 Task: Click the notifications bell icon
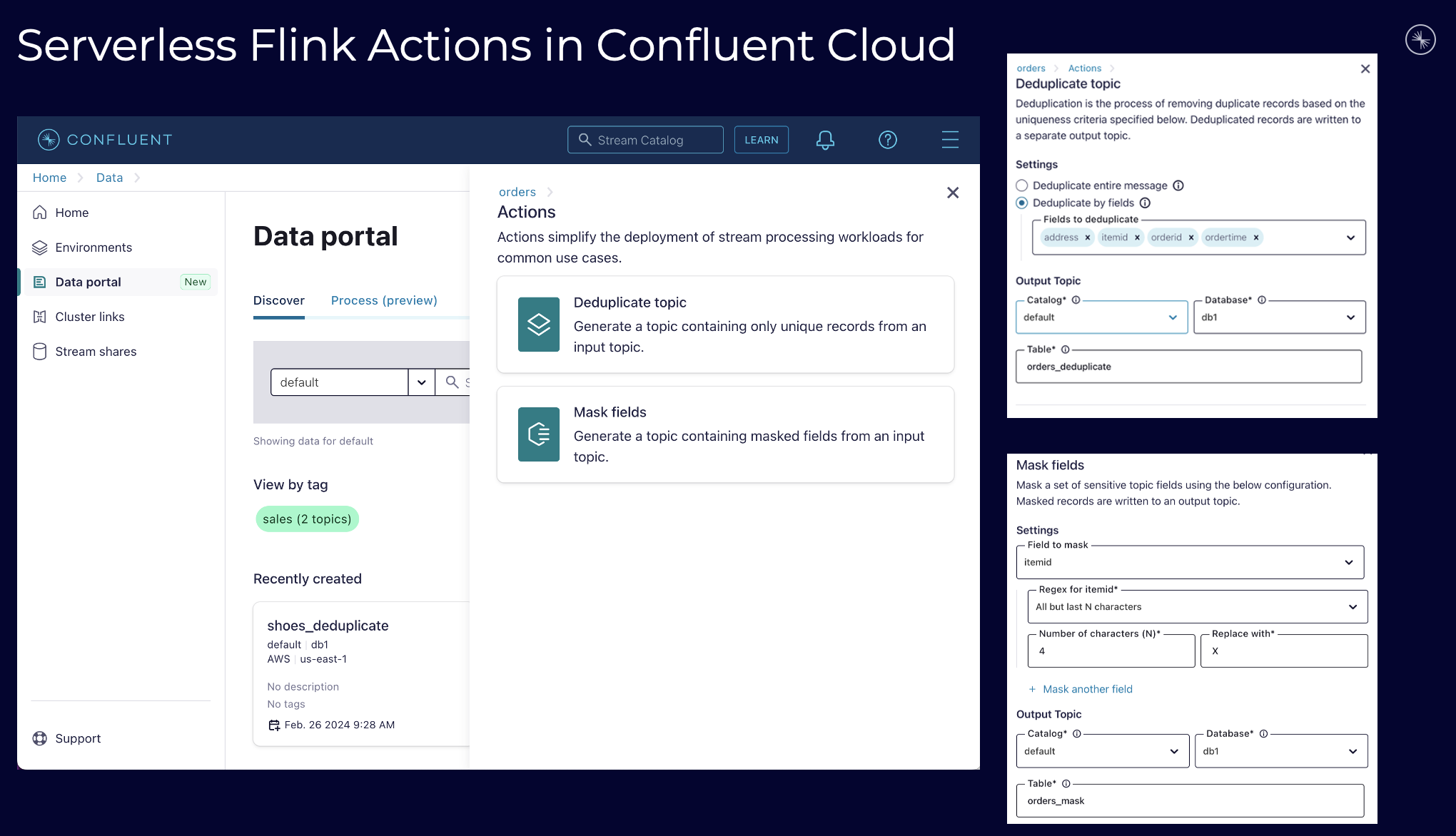point(825,140)
